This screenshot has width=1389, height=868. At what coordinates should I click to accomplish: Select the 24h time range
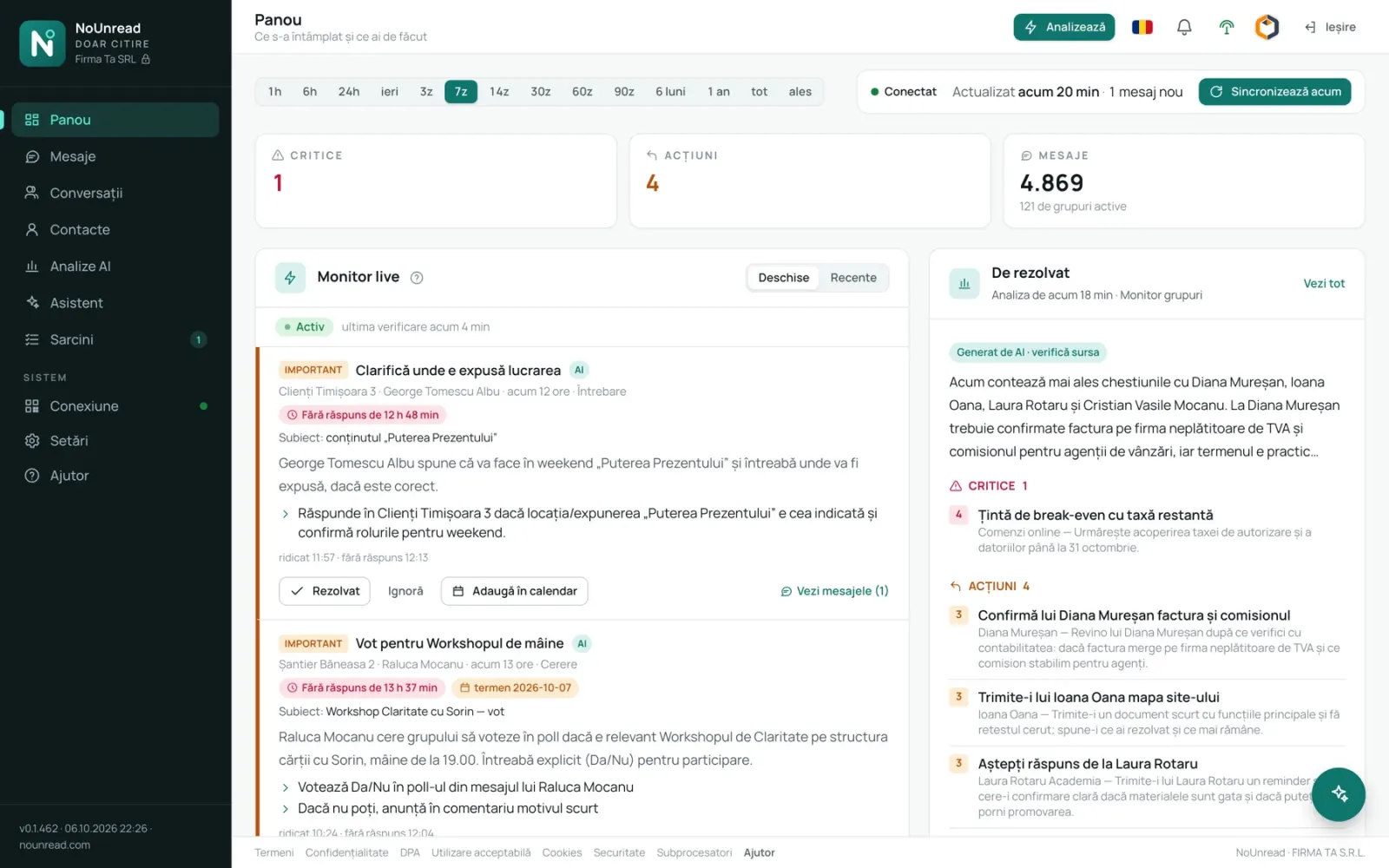point(349,91)
